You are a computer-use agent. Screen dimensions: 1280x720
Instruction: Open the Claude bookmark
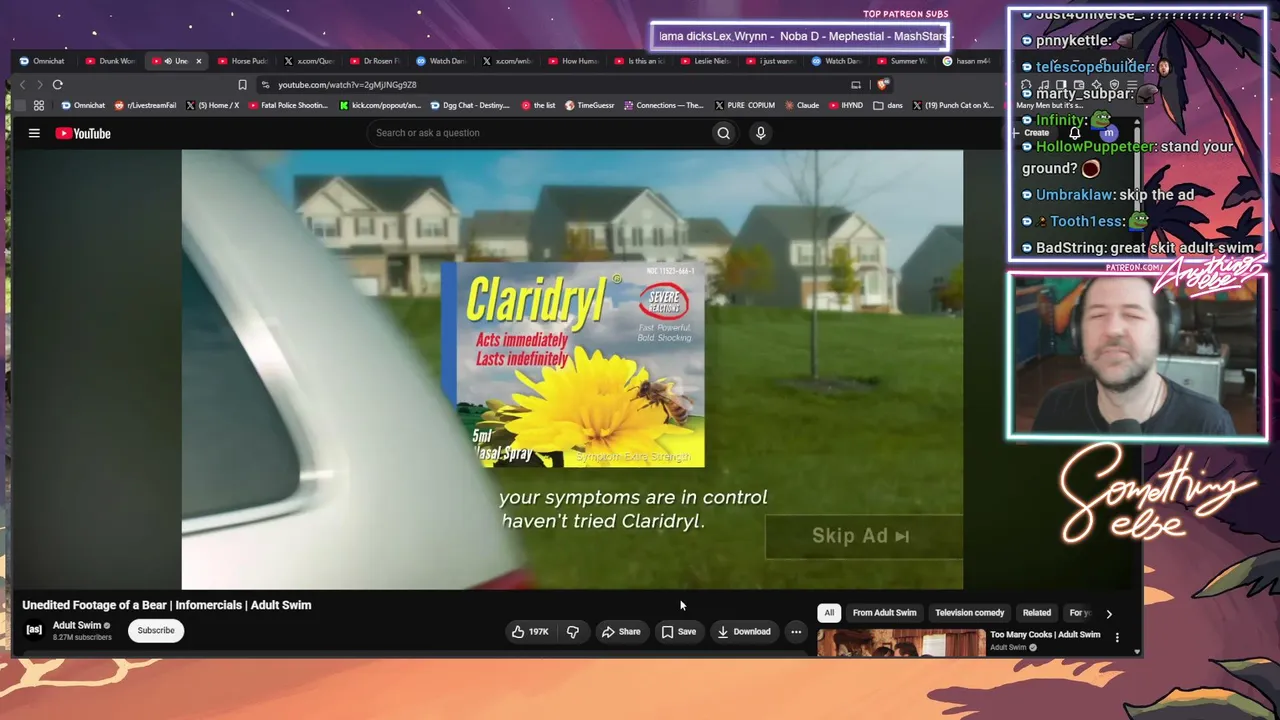click(801, 105)
